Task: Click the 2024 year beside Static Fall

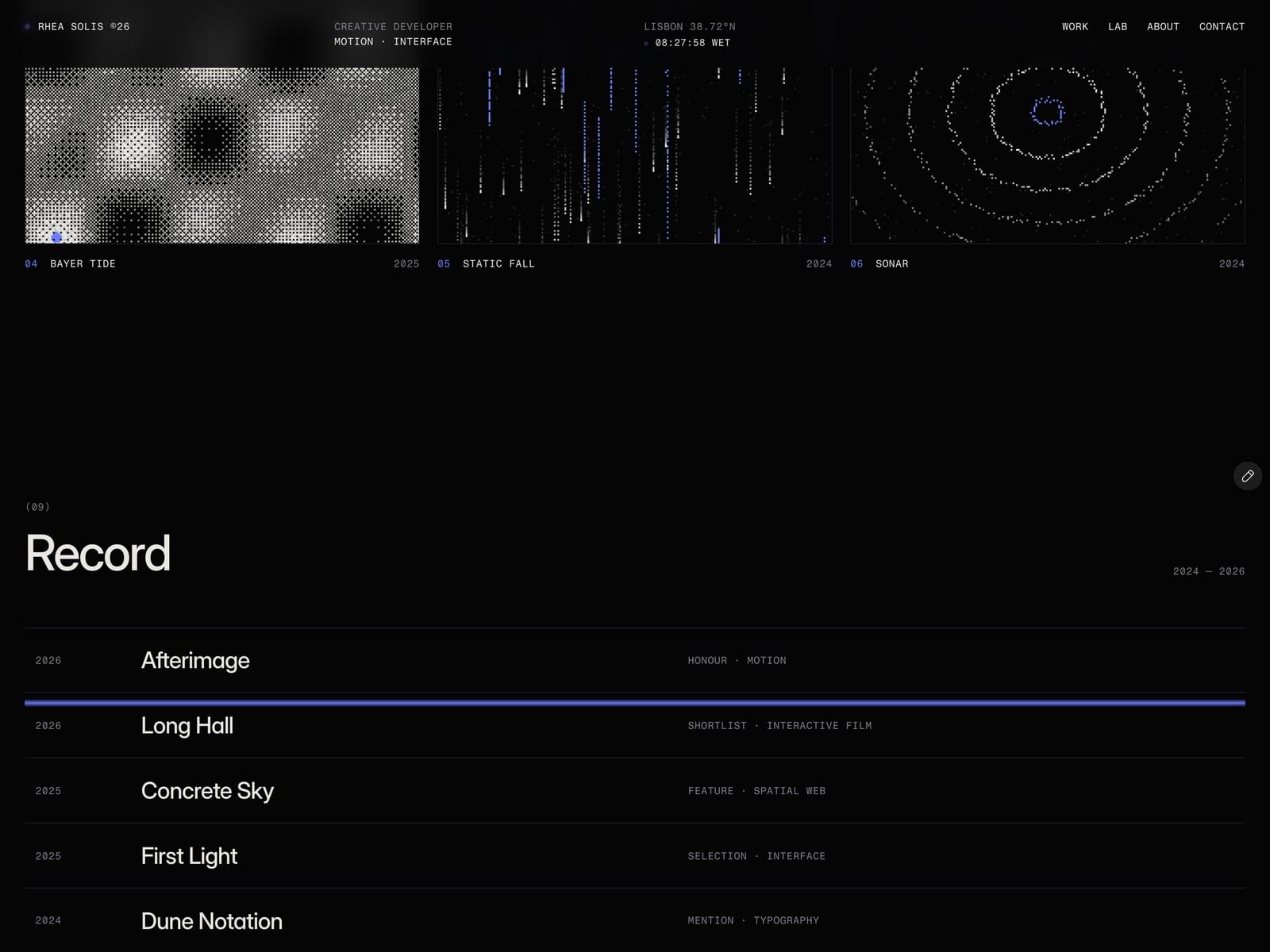Action: (819, 264)
